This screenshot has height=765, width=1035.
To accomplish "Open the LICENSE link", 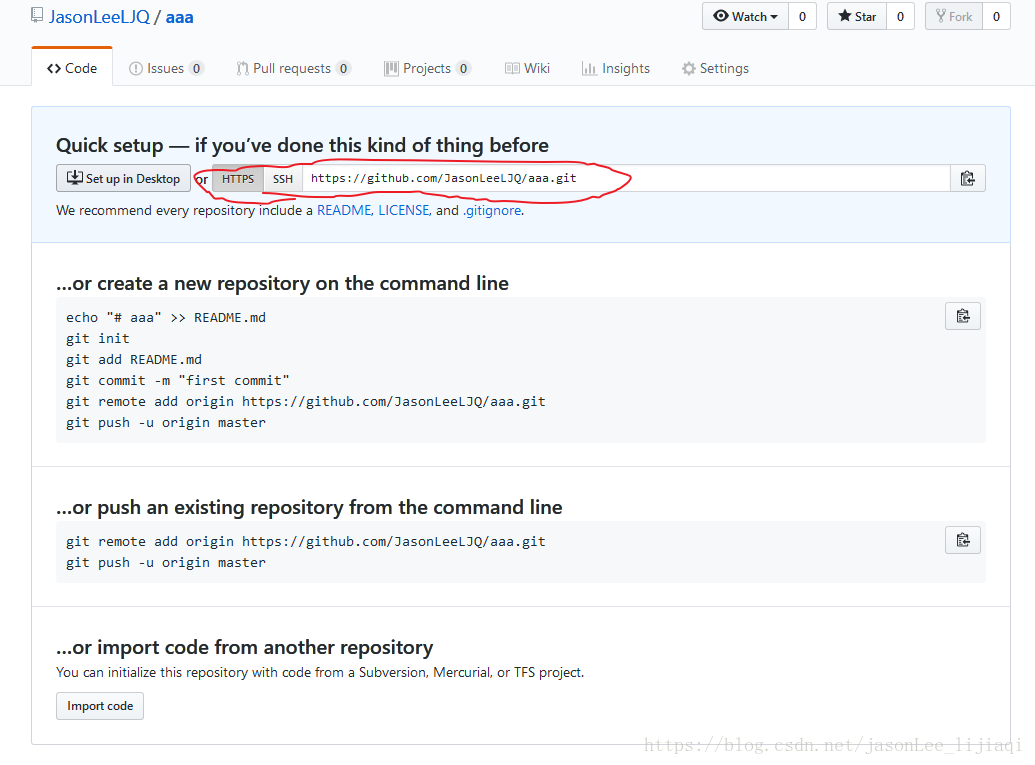I will tap(403, 210).
